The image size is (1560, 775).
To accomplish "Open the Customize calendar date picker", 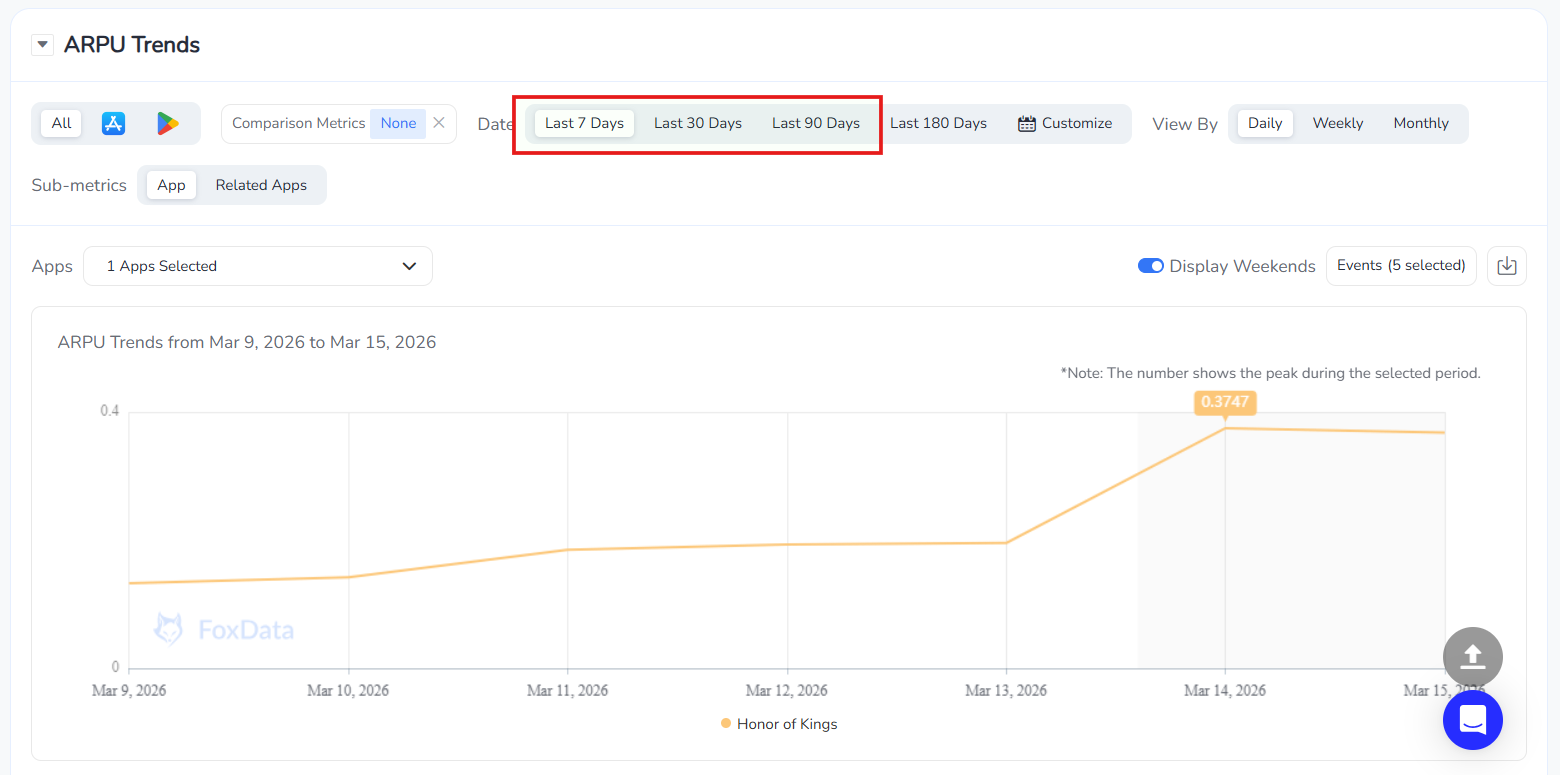I will coord(1065,123).
